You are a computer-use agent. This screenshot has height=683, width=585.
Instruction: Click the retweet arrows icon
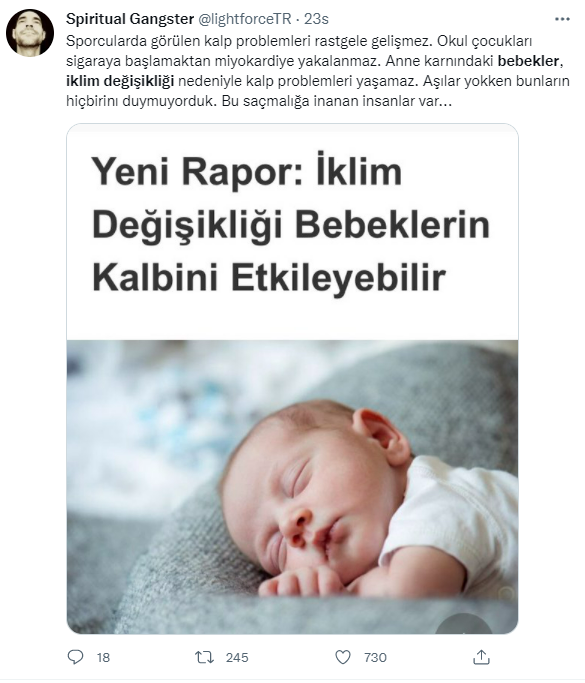[204, 657]
